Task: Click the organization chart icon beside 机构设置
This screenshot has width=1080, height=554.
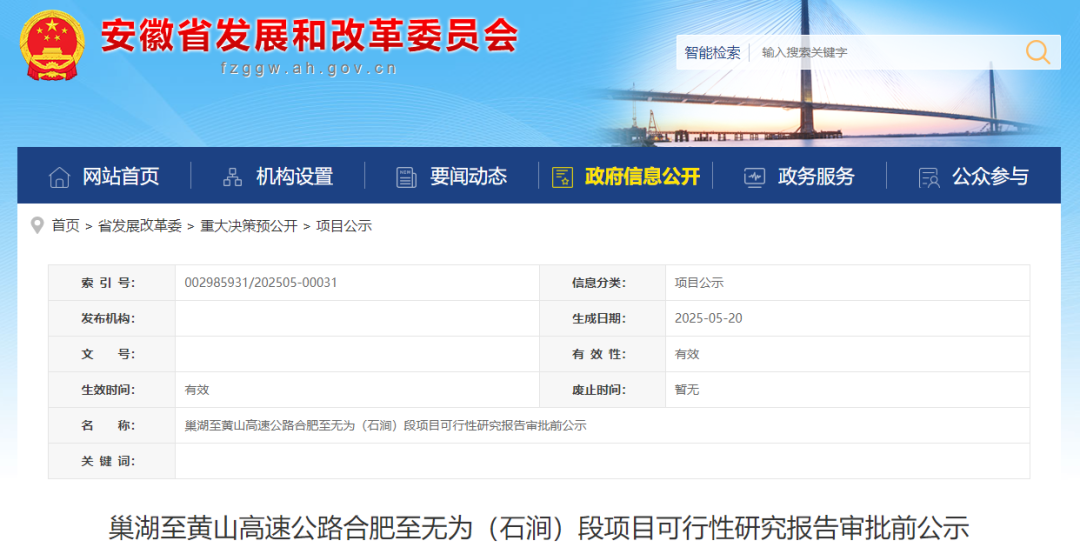Action: (232, 178)
